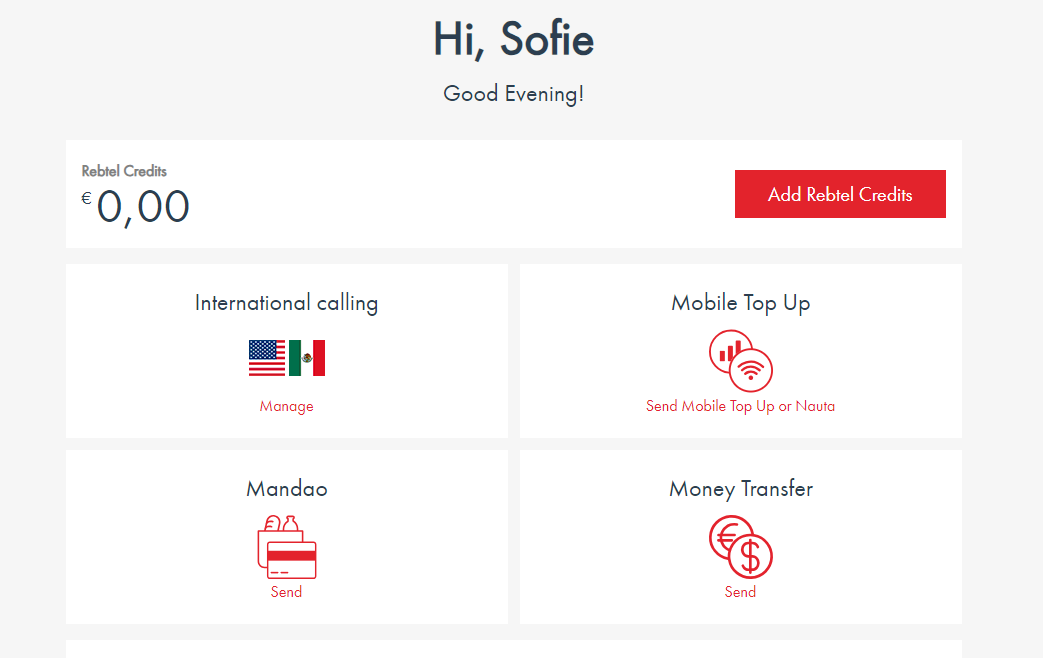
Task: Click the Wi-Fi circle icon
Action: pyautogui.click(x=752, y=371)
